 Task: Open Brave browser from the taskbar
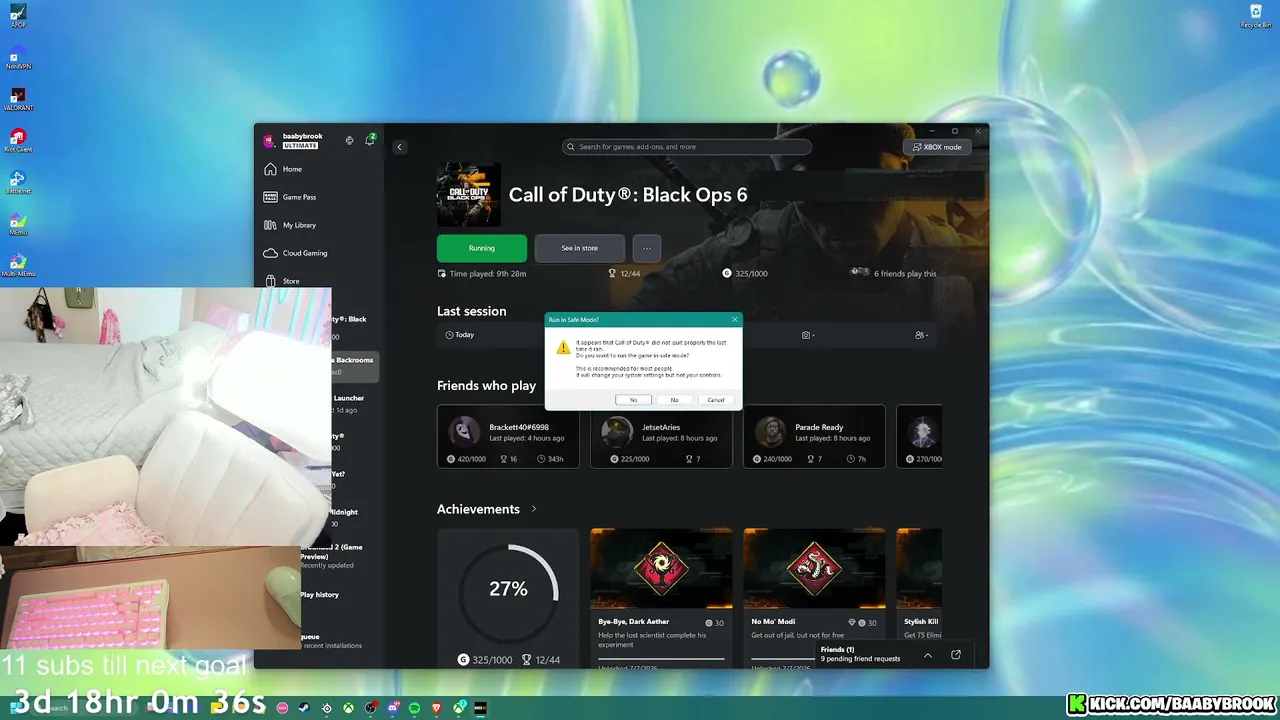[437, 708]
